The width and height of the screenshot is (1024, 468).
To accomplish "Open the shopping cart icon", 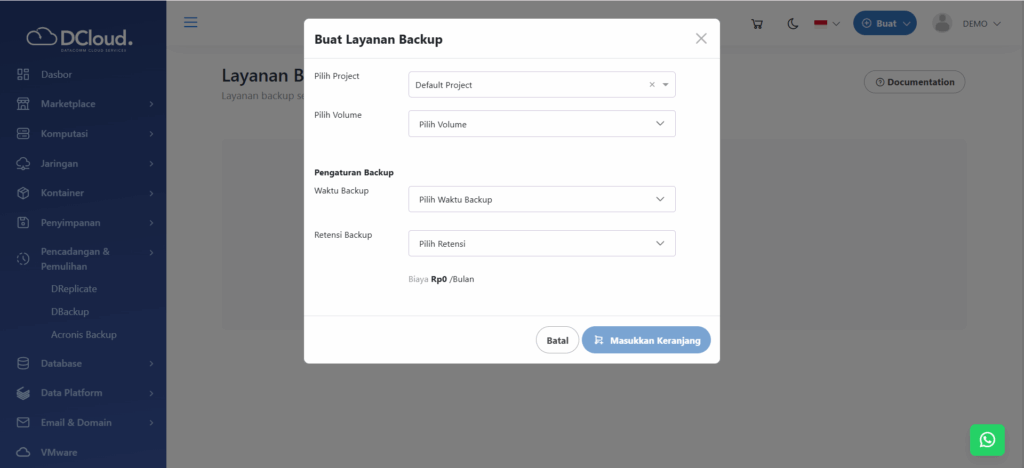I will tap(757, 24).
